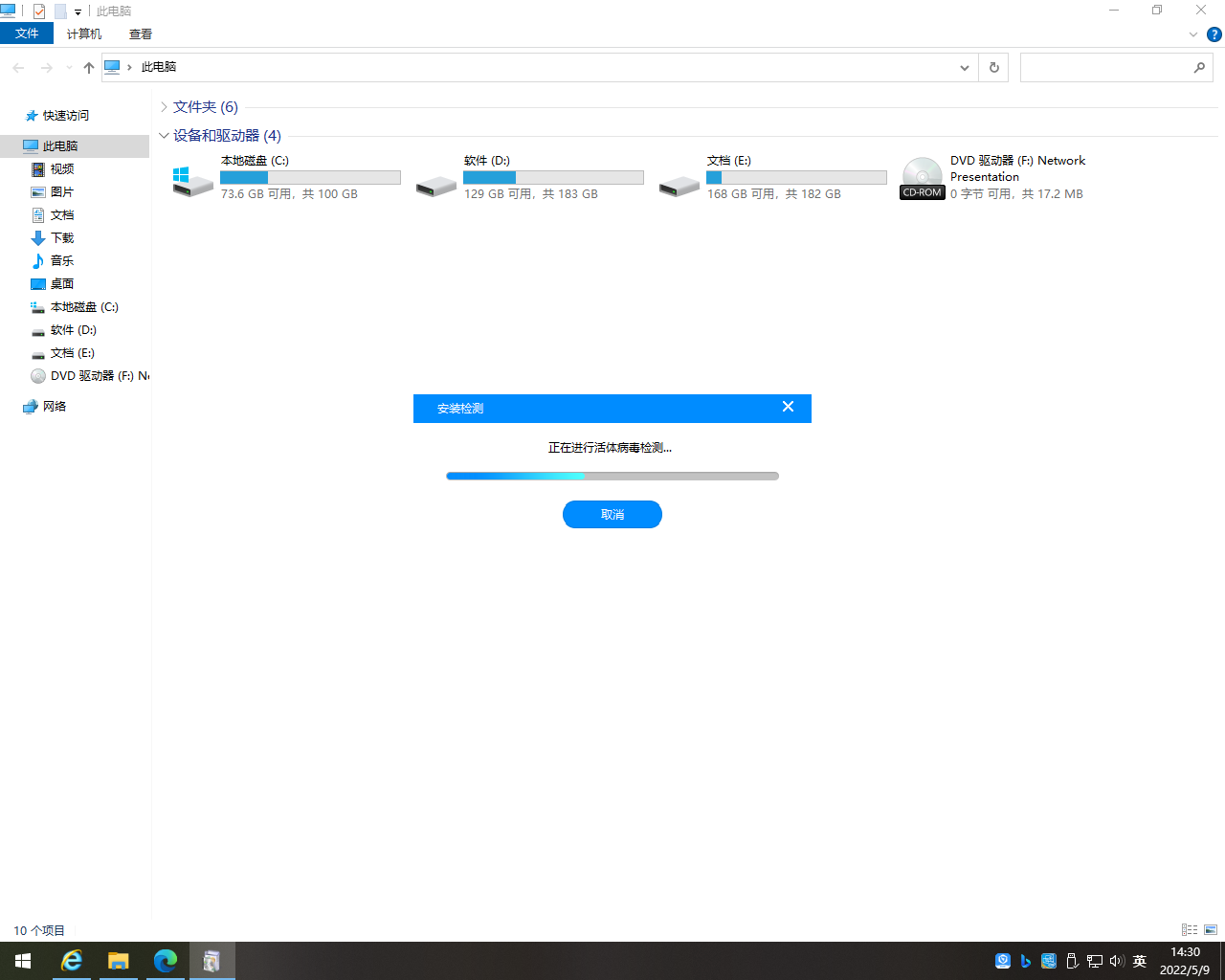Viewport: 1225px width, 980px height.
Task: Open the 查看 ribbon tab
Action: 141,33
